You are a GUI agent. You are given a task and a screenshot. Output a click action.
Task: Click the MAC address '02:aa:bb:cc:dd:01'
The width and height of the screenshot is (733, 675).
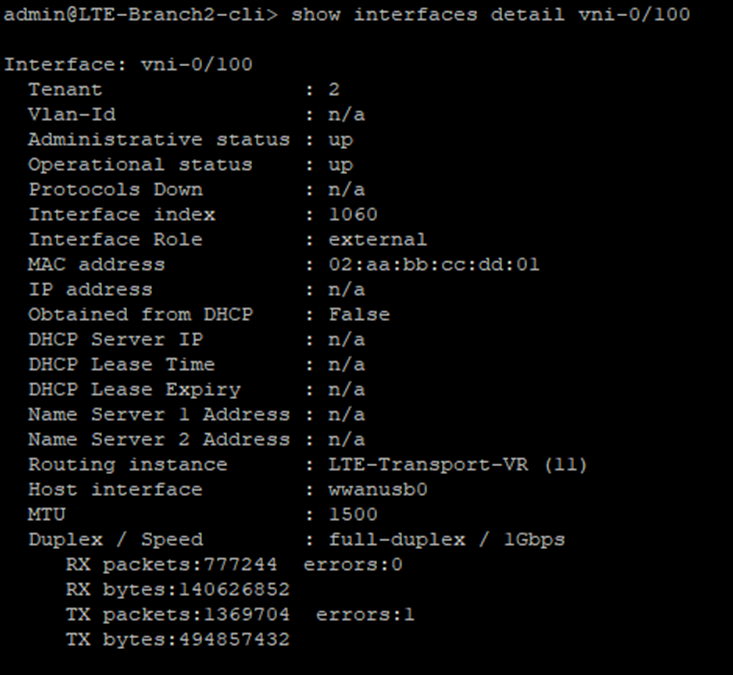click(x=434, y=265)
